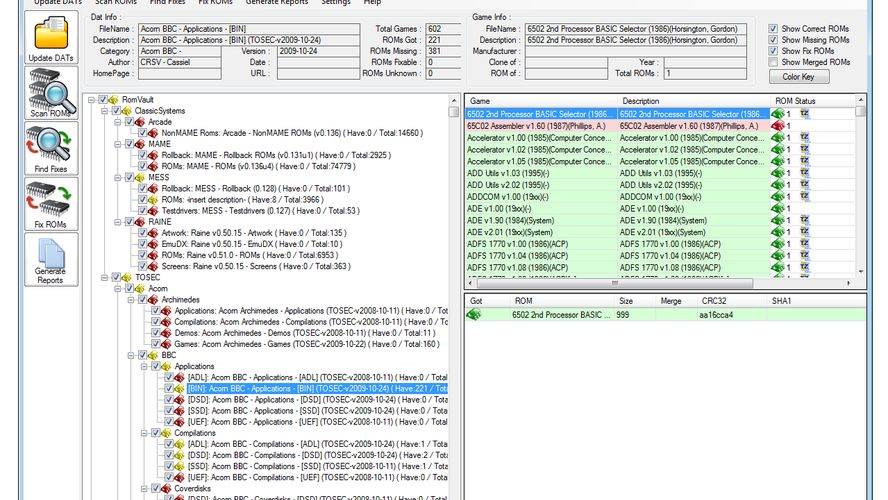Open the Generate Reports sidebar icon
This screenshot has height=500, width=888.
pyautogui.click(x=51, y=262)
